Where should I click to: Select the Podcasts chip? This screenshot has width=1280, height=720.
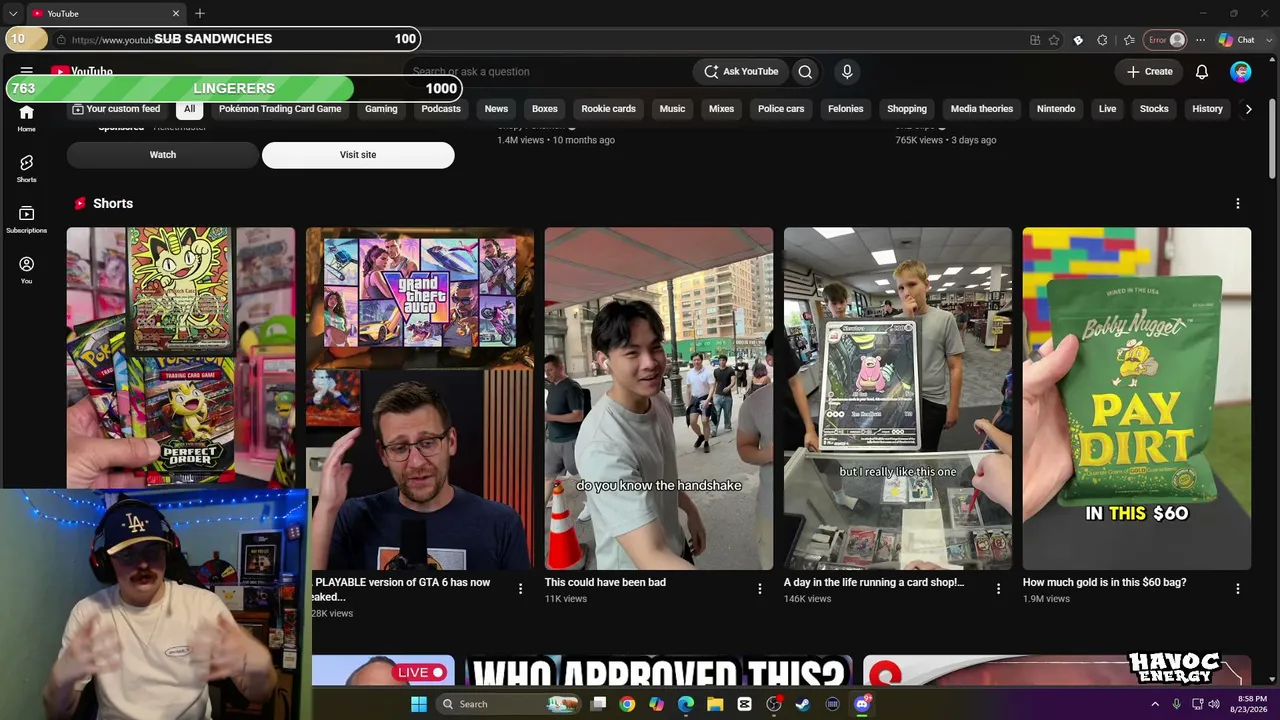pos(441,109)
